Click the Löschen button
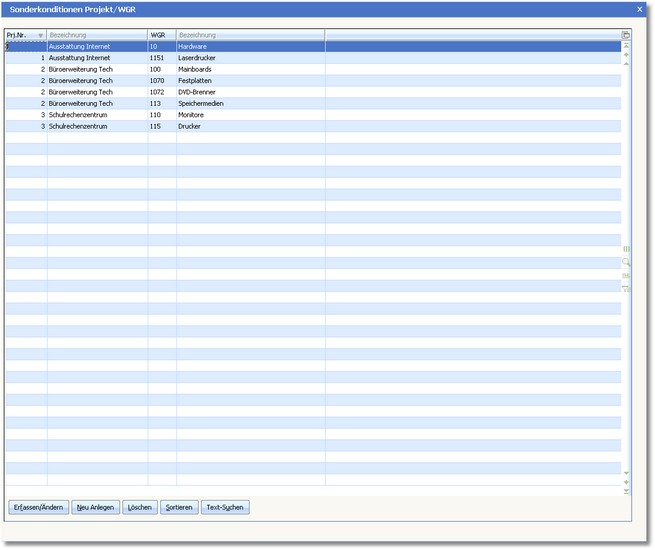Screen dimensions: 655x550 pyautogui.click(x=139, y=507)
